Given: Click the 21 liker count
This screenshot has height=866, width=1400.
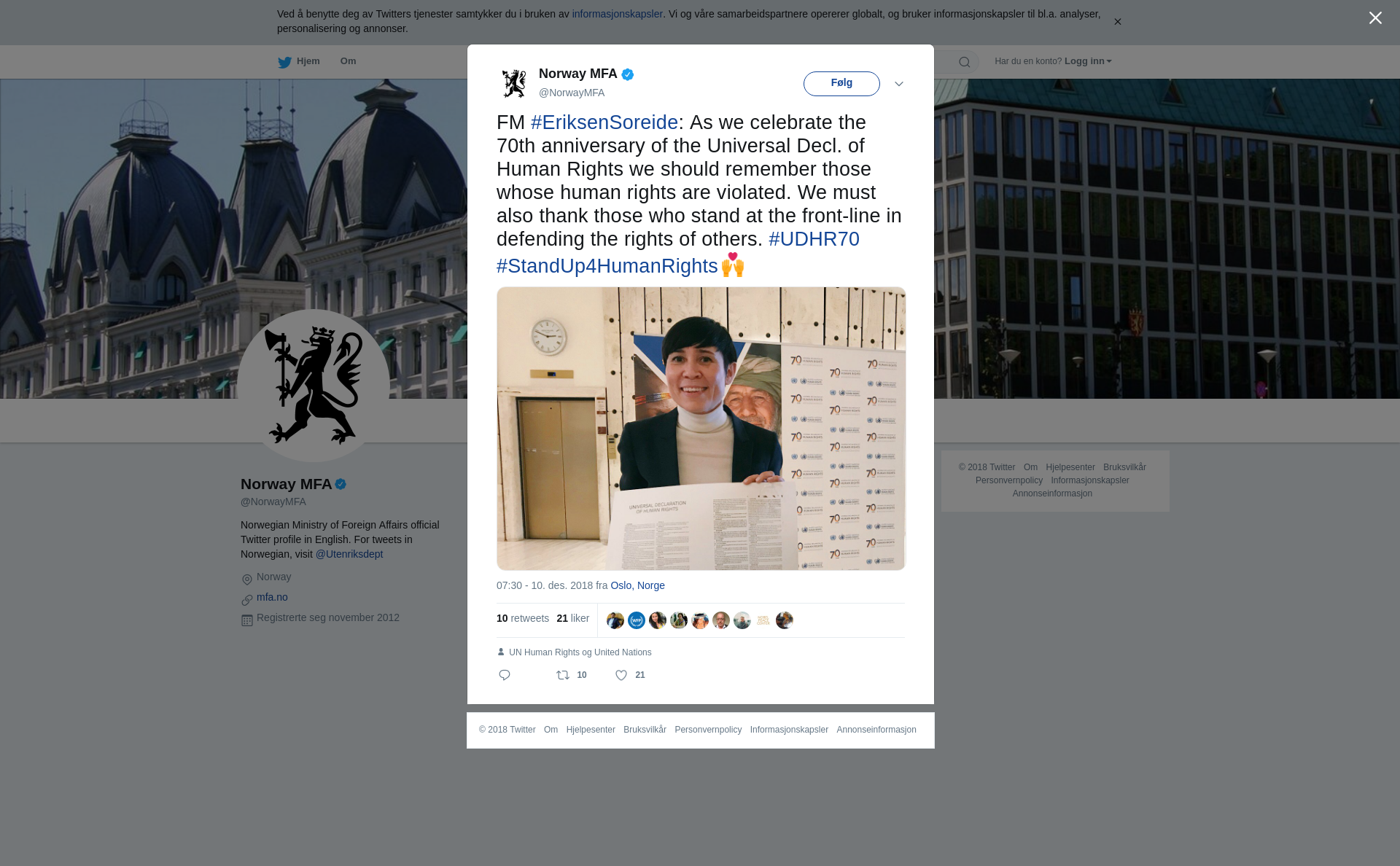Looking at the screenshot, I should pos(572,618).
